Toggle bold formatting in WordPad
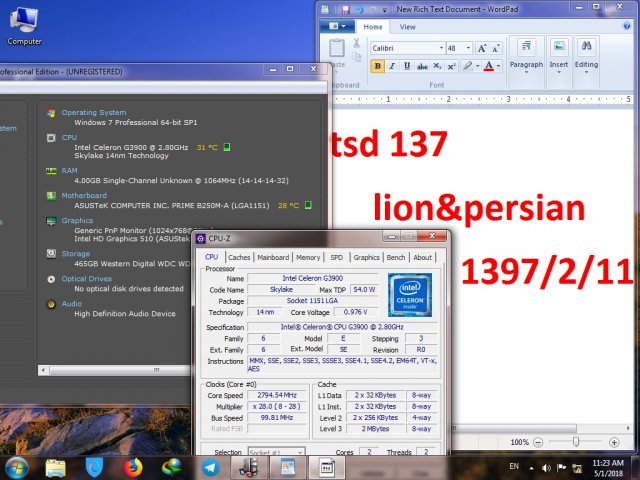This screenshot has width=640, height=480. click(x=378, y=66)
